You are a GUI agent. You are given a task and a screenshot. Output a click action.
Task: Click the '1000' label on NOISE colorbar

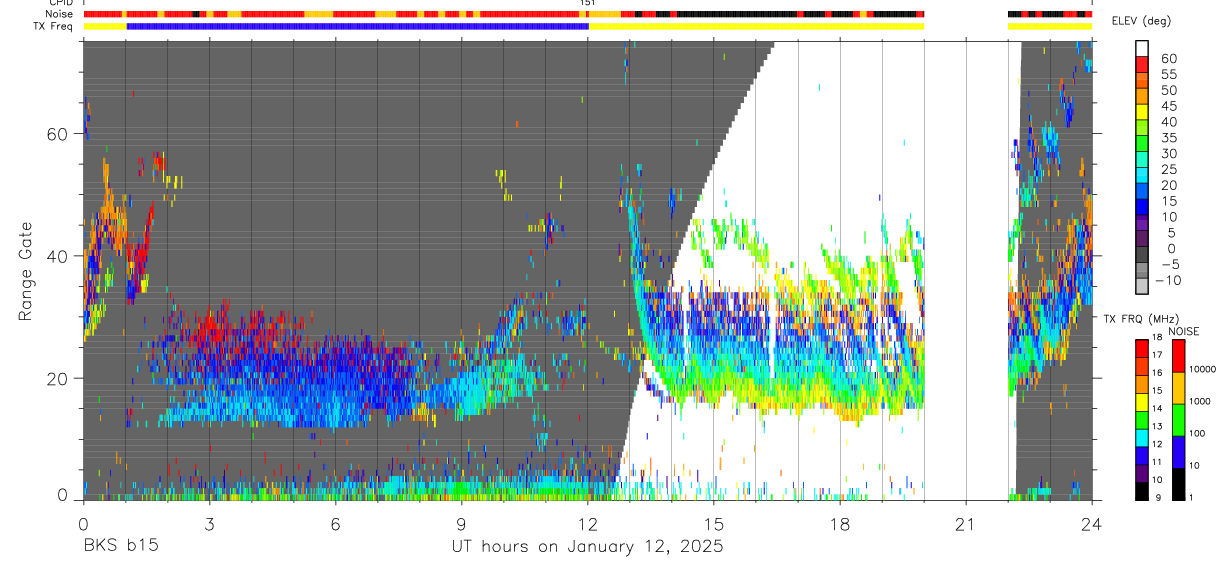click(1200, 401)
